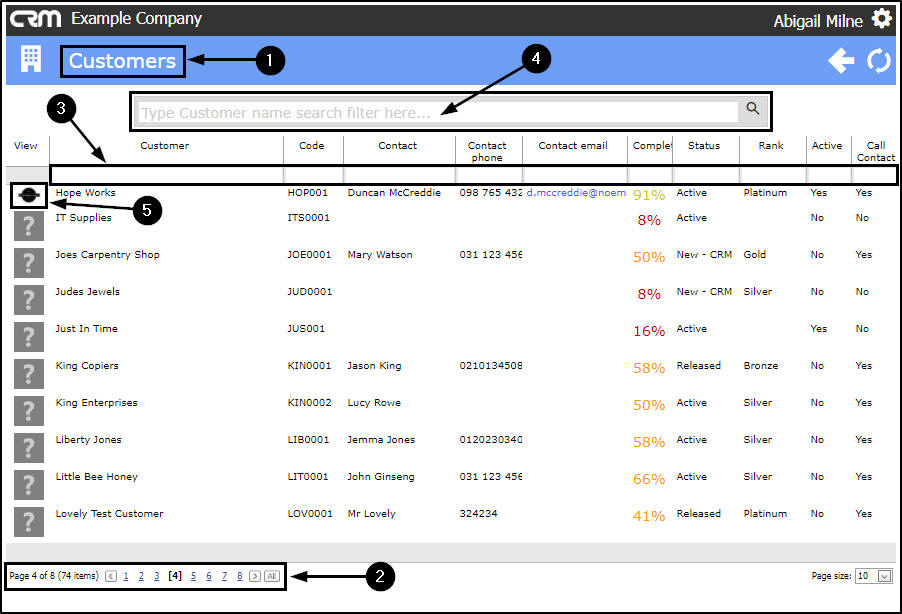Image resolution: width=902 pixels, height=614 pixels.
Task: Open settings via the gear icon
Action: click(881, 18)
